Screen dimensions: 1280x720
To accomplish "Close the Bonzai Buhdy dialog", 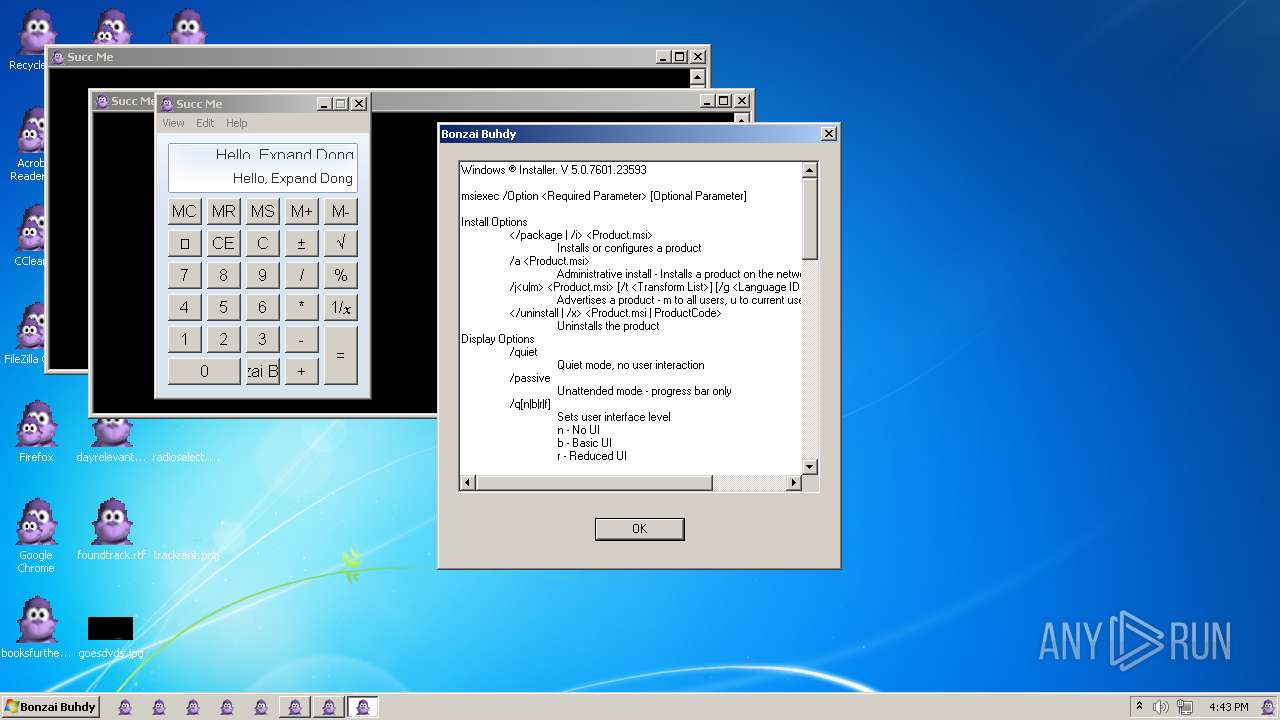I will 828,134.
